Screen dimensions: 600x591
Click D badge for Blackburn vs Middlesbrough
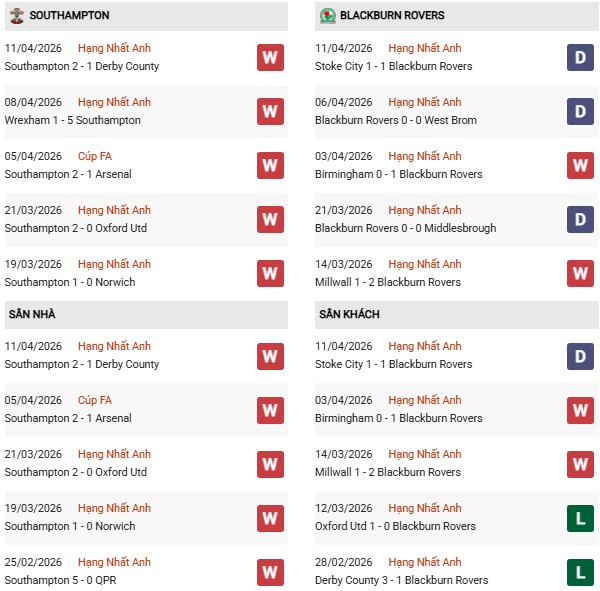point(580,219)
